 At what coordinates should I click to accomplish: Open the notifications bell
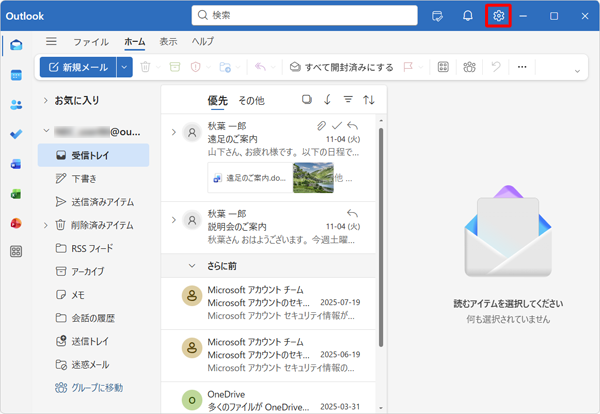(x=467, y=16)
